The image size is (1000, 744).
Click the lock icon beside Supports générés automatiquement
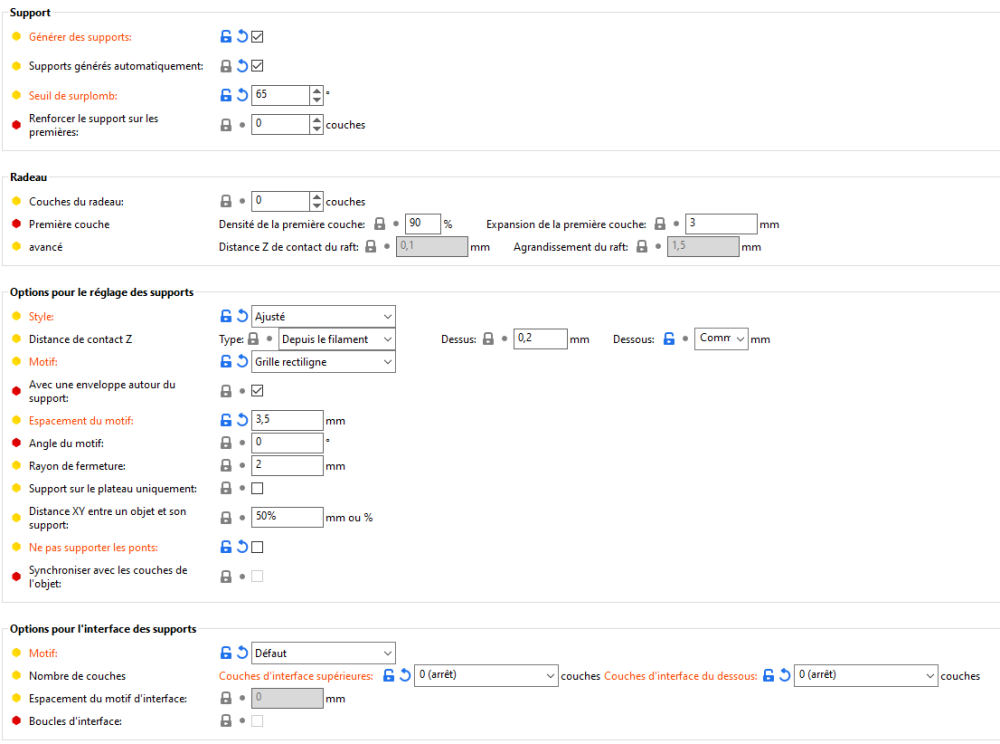click(226, 67)
